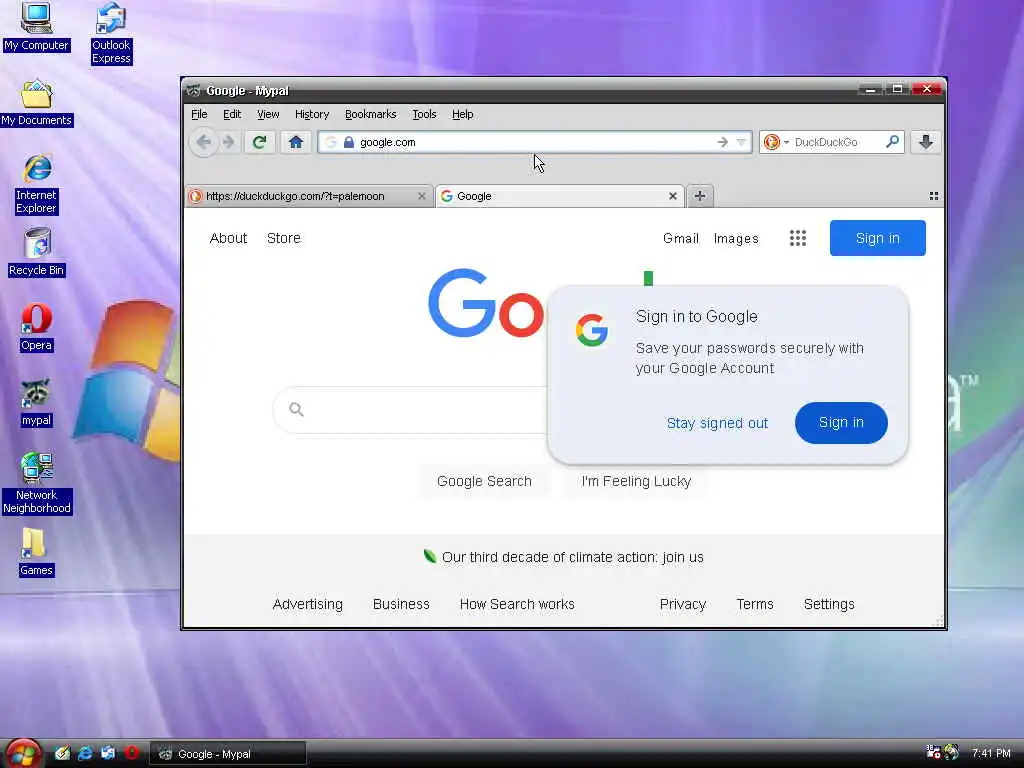Select the Internet Explorer desktop icon
The height and width of the screenshot is (768, 1024).
pos(37,184)
